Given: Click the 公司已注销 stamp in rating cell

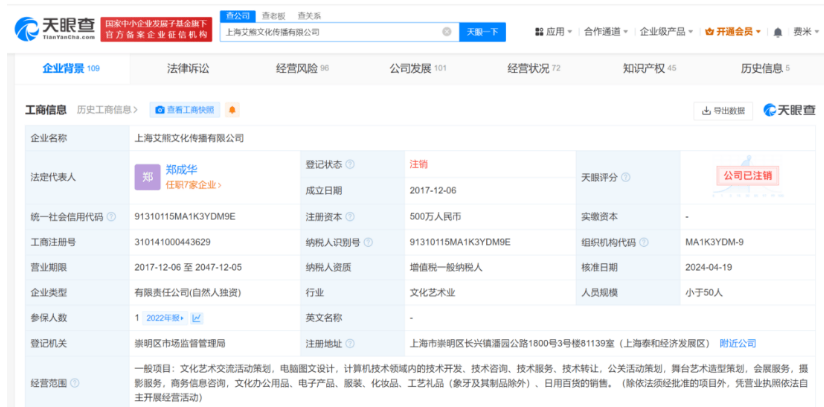Looking at the screenshot, I should pyautogui.click(x=747, y=176).
